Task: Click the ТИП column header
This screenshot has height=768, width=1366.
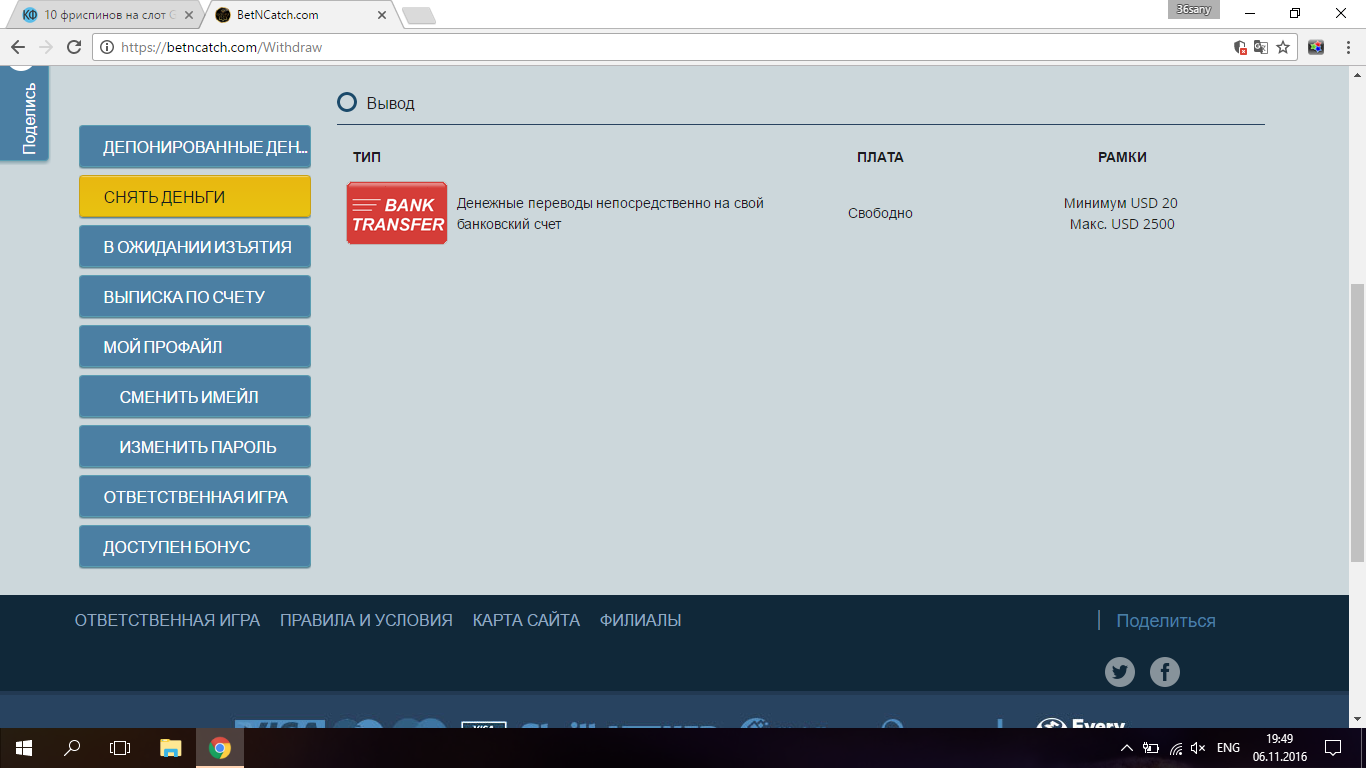Action: 367,157
